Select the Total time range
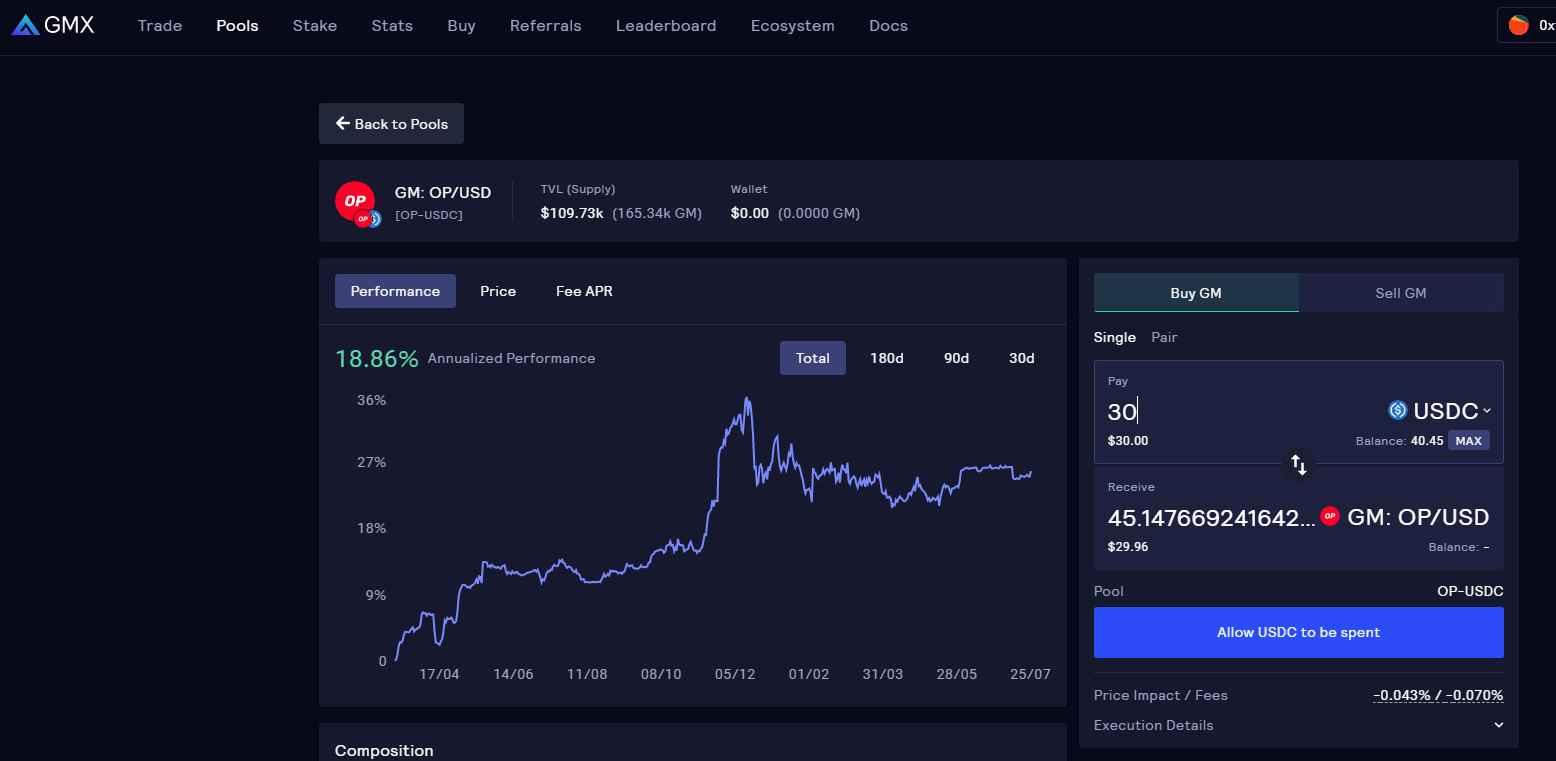This screenshot has height=761, width=1556. (813, 358)
